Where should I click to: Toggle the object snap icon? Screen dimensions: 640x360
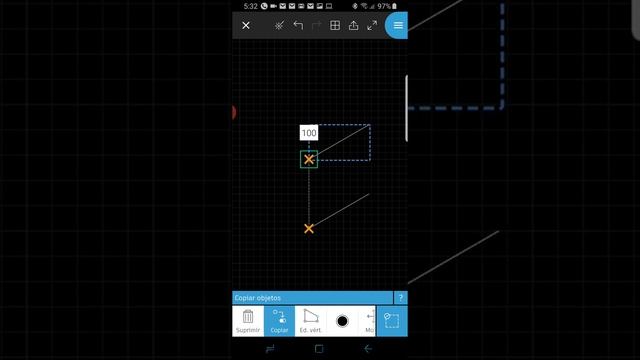tap(279, 25)
